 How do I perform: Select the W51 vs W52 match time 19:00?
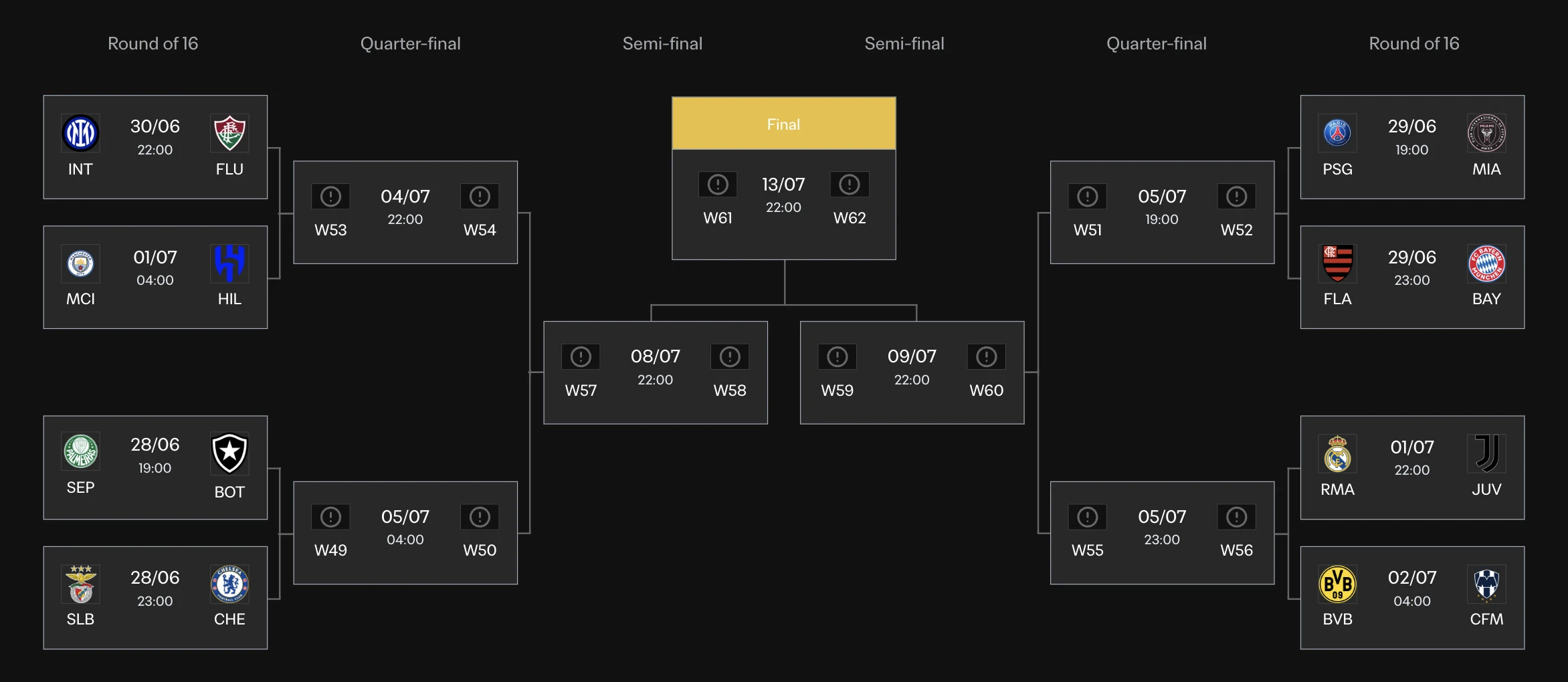1162,219
